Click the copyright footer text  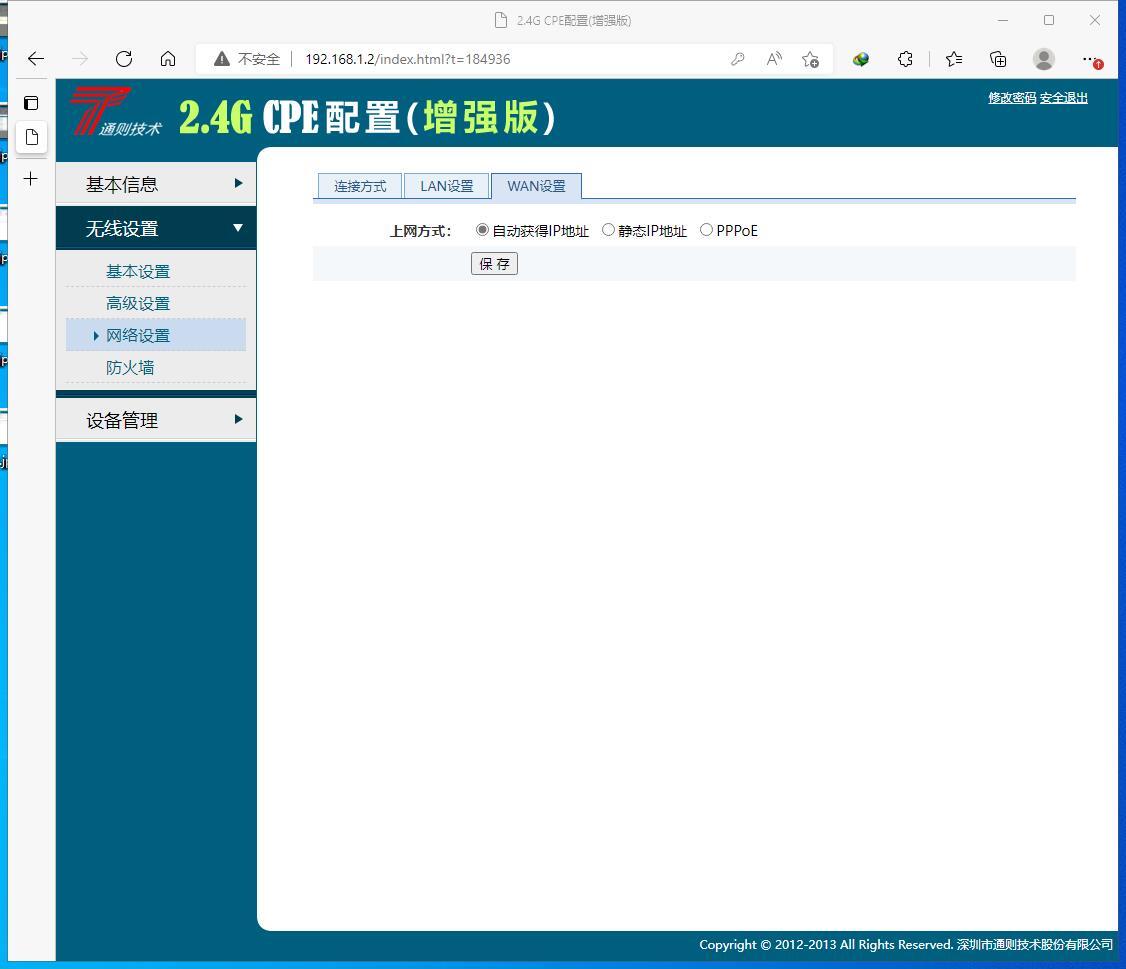(906, 944)
